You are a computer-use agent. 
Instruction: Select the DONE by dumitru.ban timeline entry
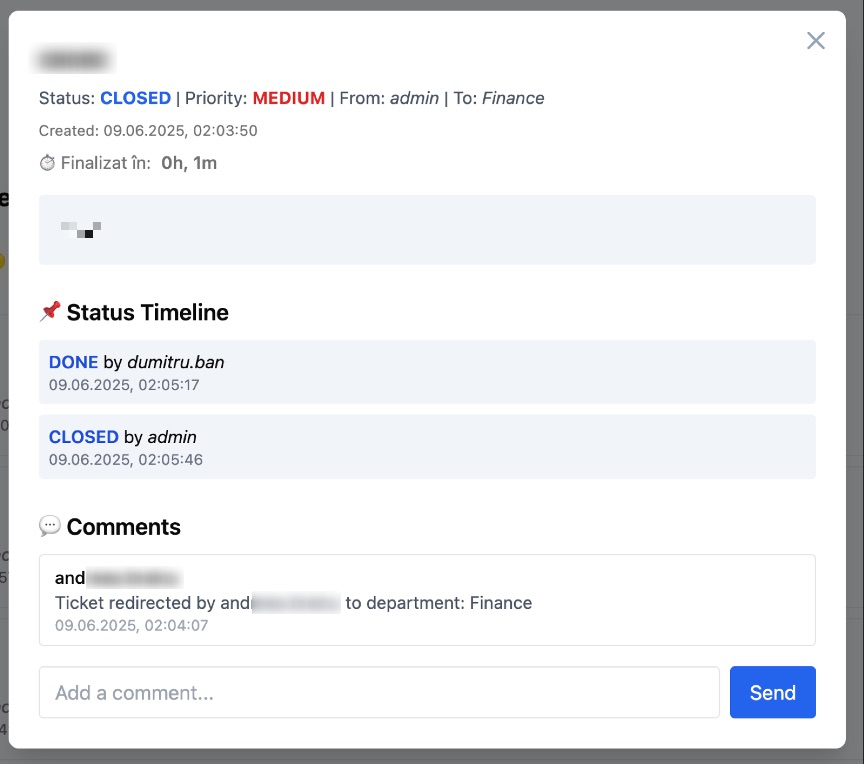[428, 372]
